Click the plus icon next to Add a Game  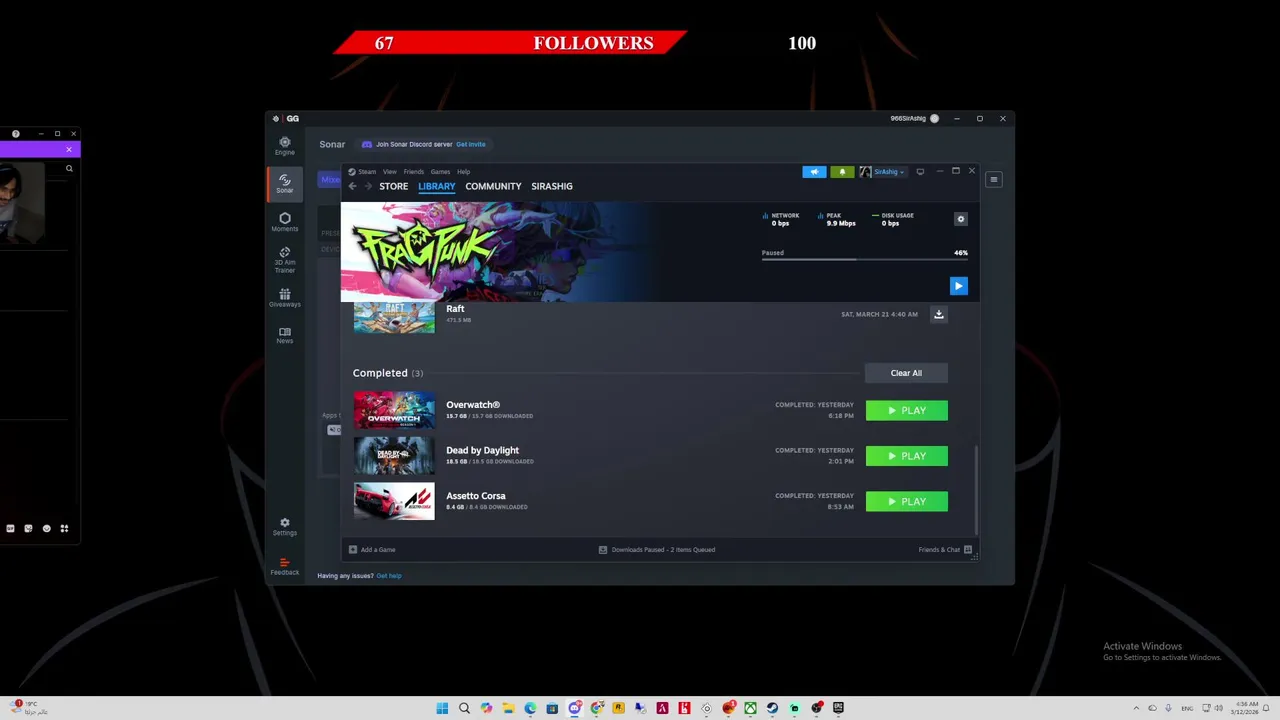click(352, 549)
